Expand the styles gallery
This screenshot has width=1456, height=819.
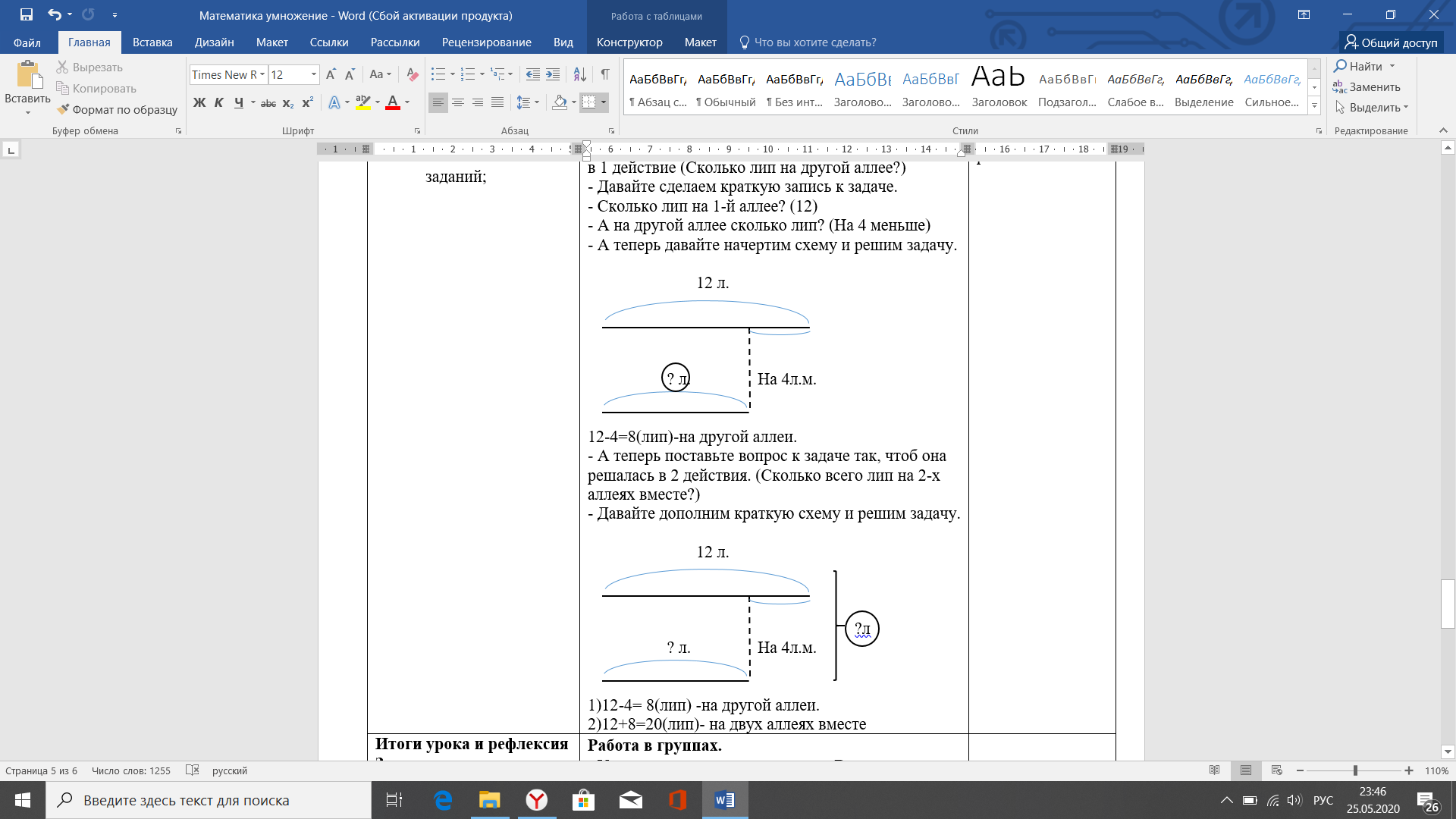[x=1314, y=105]
